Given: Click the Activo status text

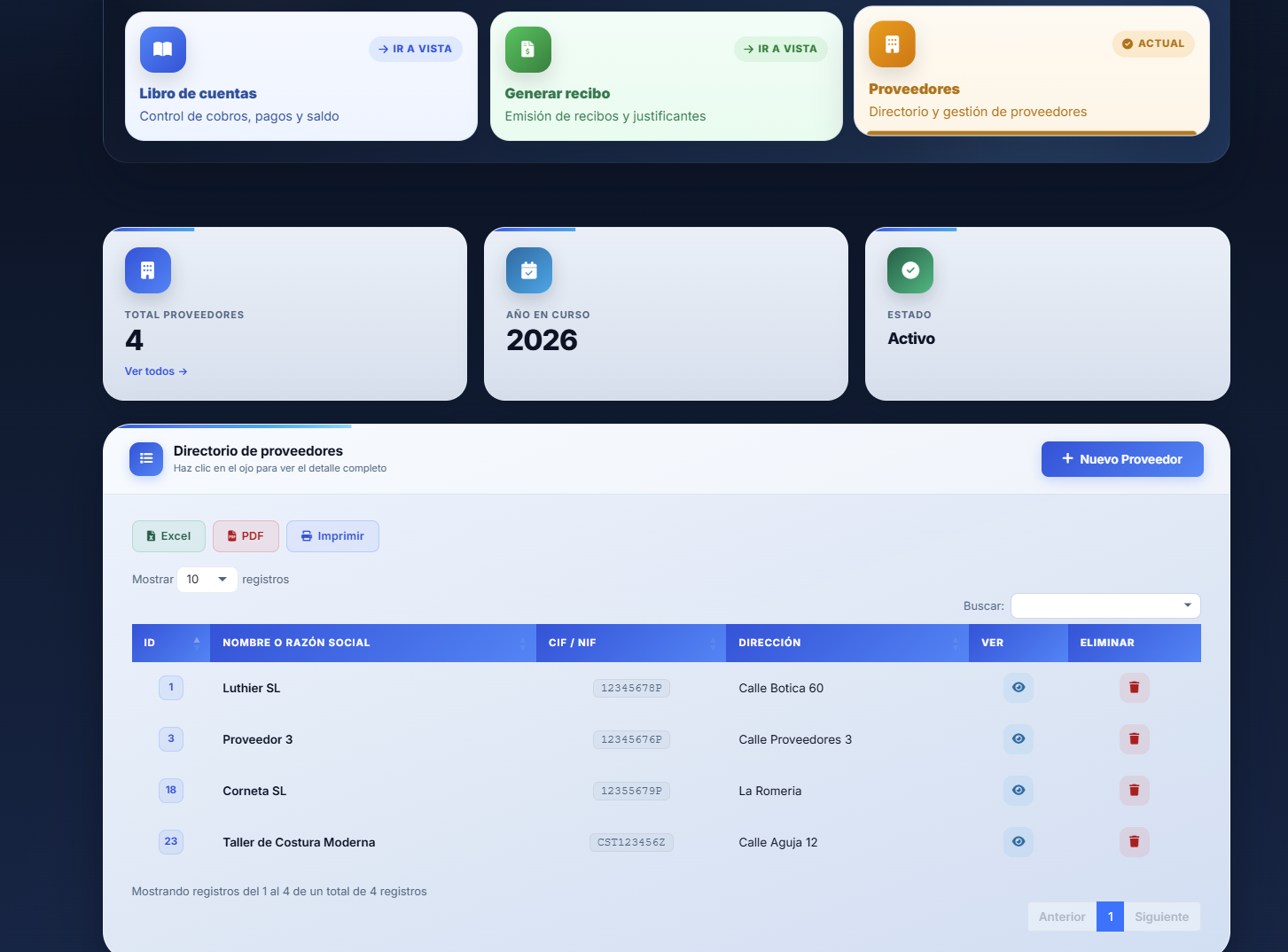Looking at the screenshot, I should click(x=911, y=339).
